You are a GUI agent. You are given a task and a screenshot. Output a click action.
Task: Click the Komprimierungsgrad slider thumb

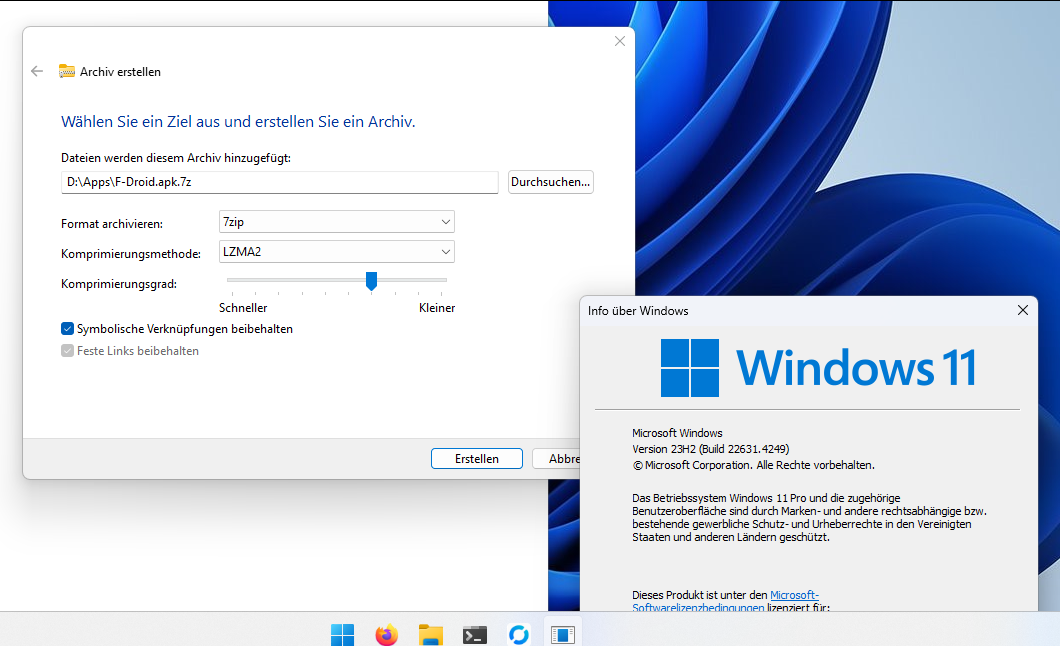(x=371, y=280)
